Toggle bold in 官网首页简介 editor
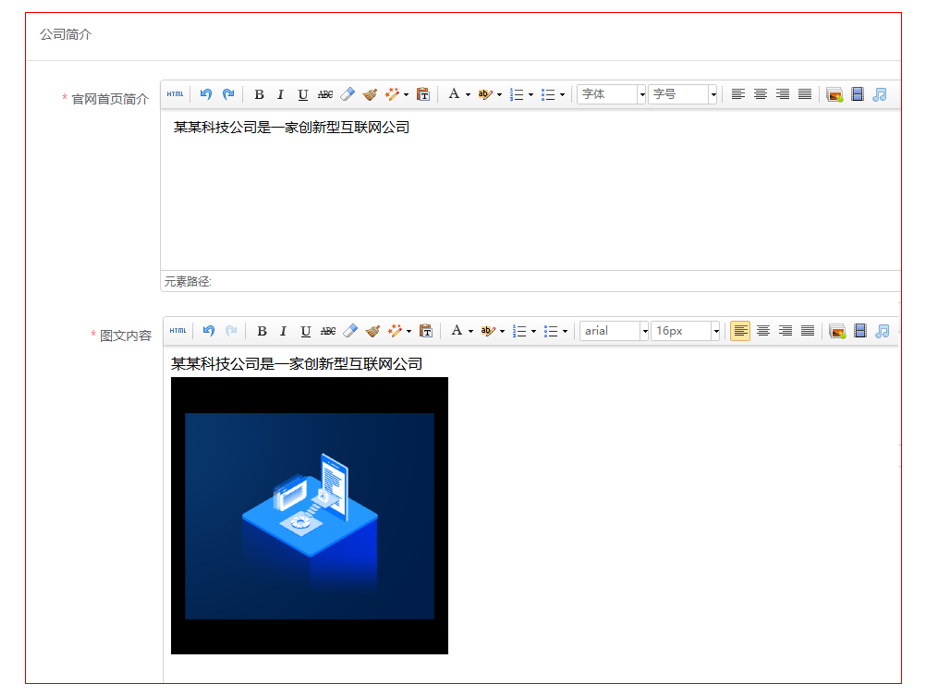Image resolution: width=930 pixels, height=699 pixels. pos(259,94)
